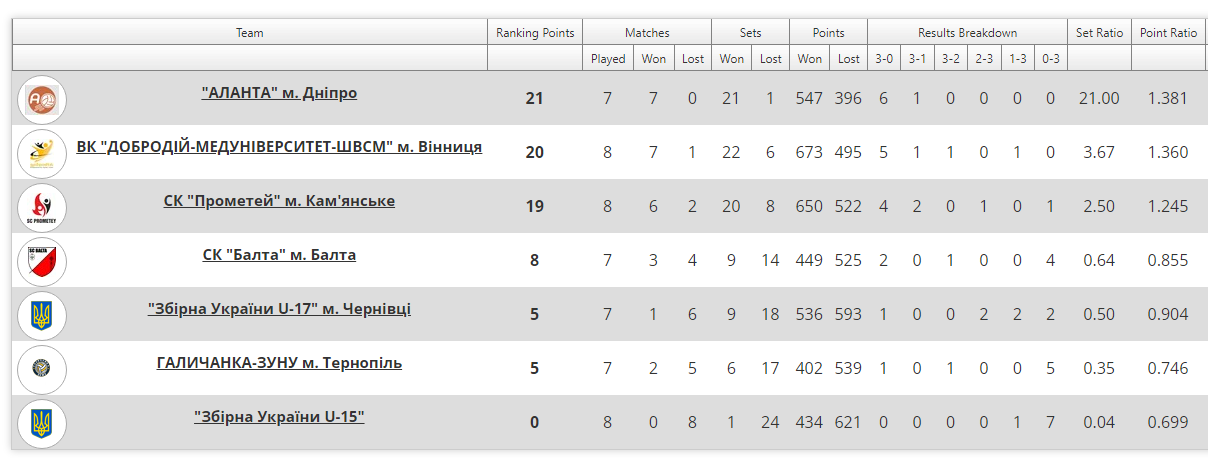This screenshot has height=458, width=1208.
Task: Click the Team column header
Action: coord(250,33)
